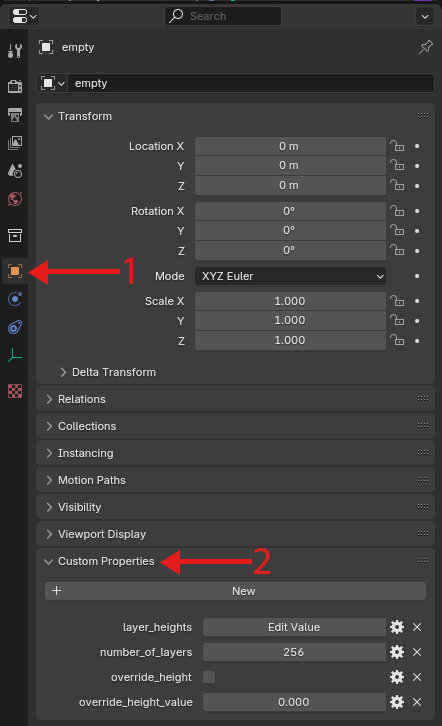442x726 pixels.
Task: Animate Rotation Y with its keyframe dot
Action: click(417, 231)
